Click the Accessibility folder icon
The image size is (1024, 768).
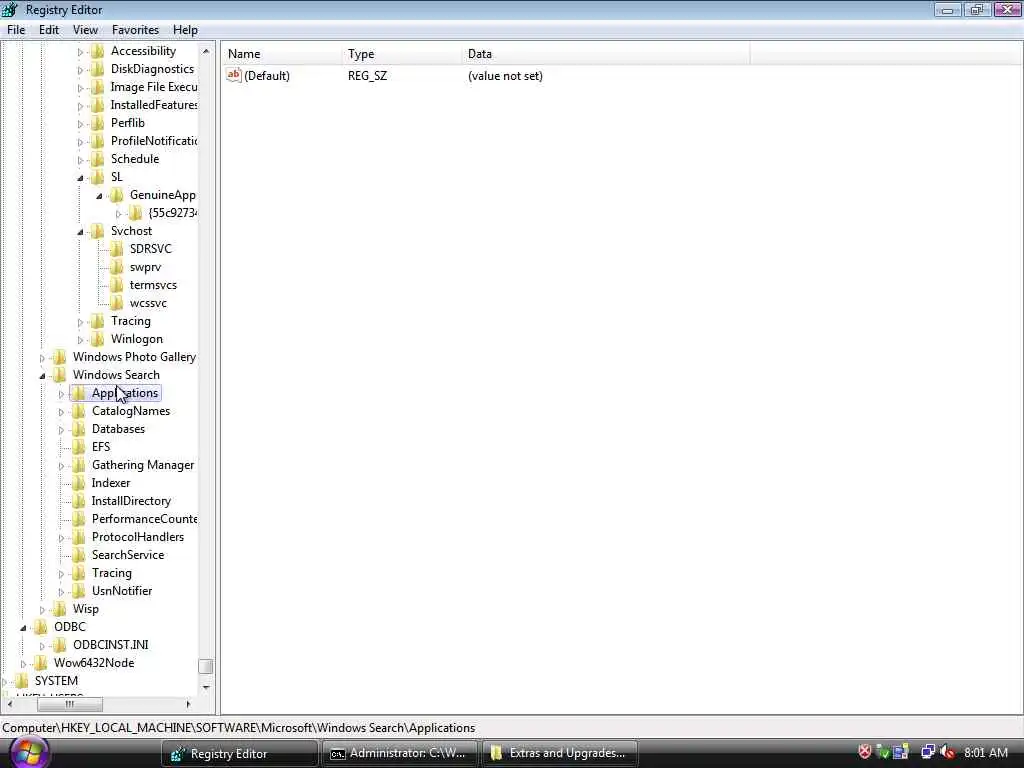97,51
